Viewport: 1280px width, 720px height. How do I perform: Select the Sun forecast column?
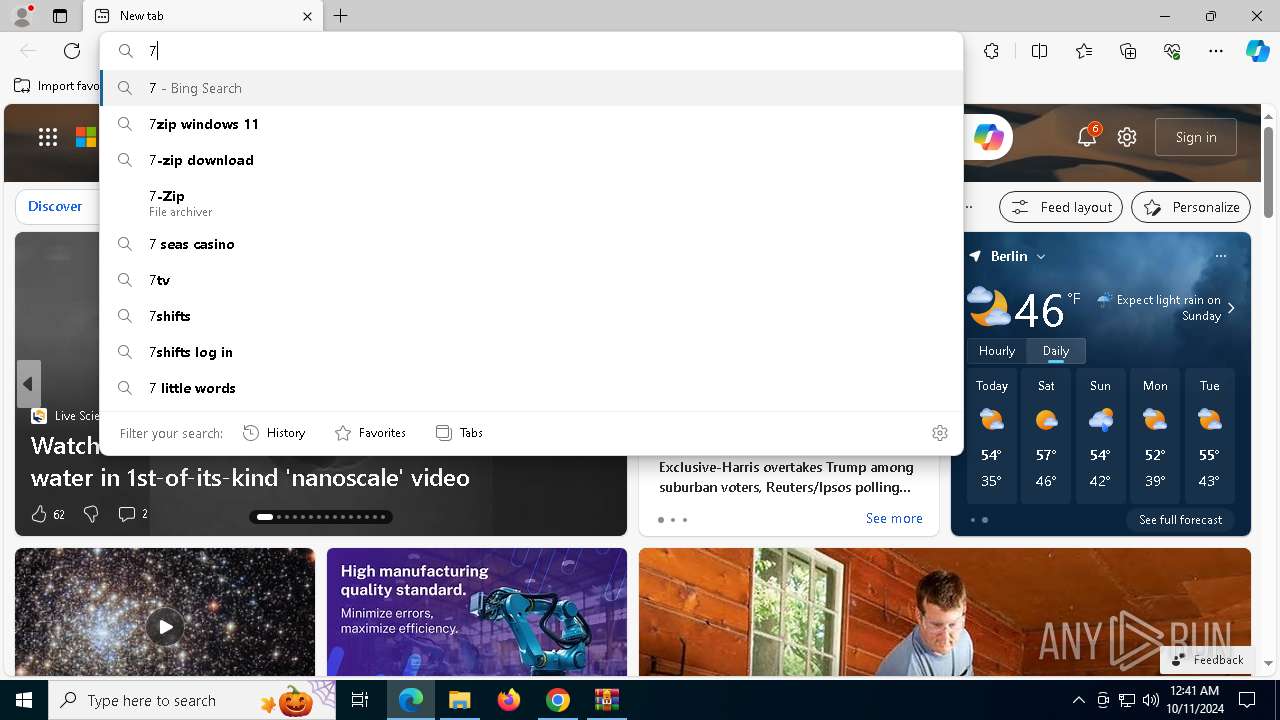coord(1100,436)
